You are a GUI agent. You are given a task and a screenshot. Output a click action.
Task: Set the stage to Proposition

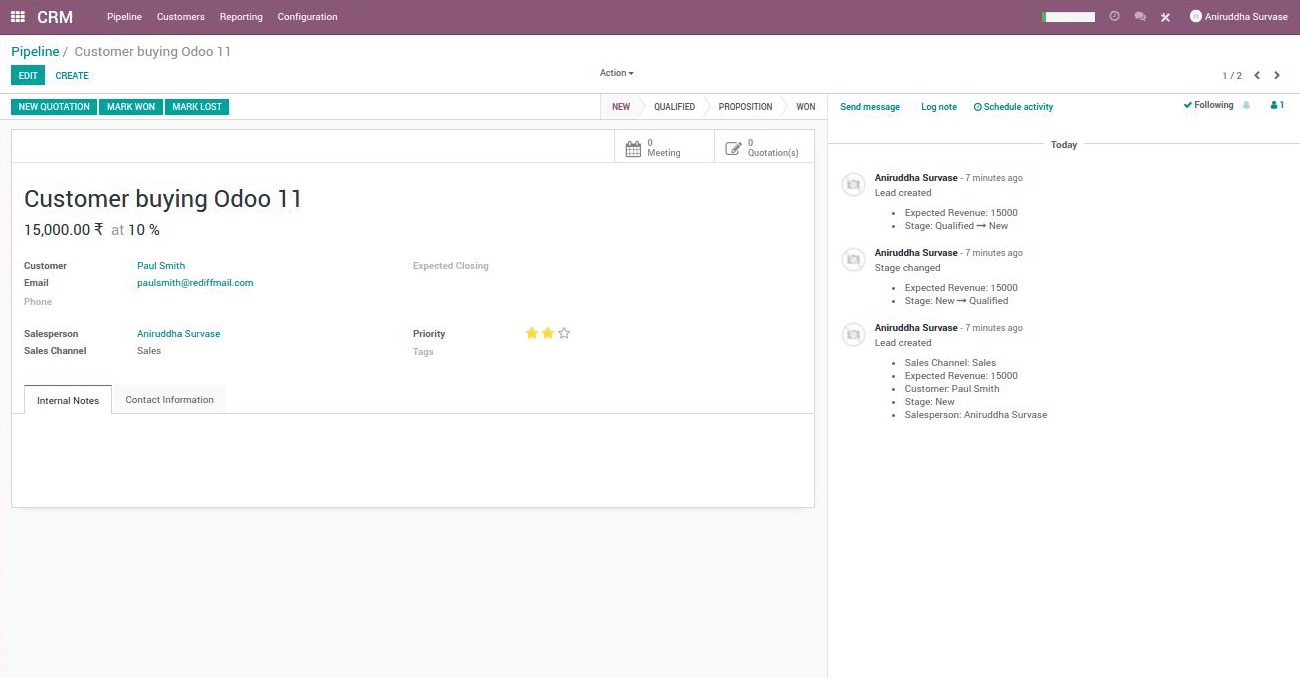745,107
